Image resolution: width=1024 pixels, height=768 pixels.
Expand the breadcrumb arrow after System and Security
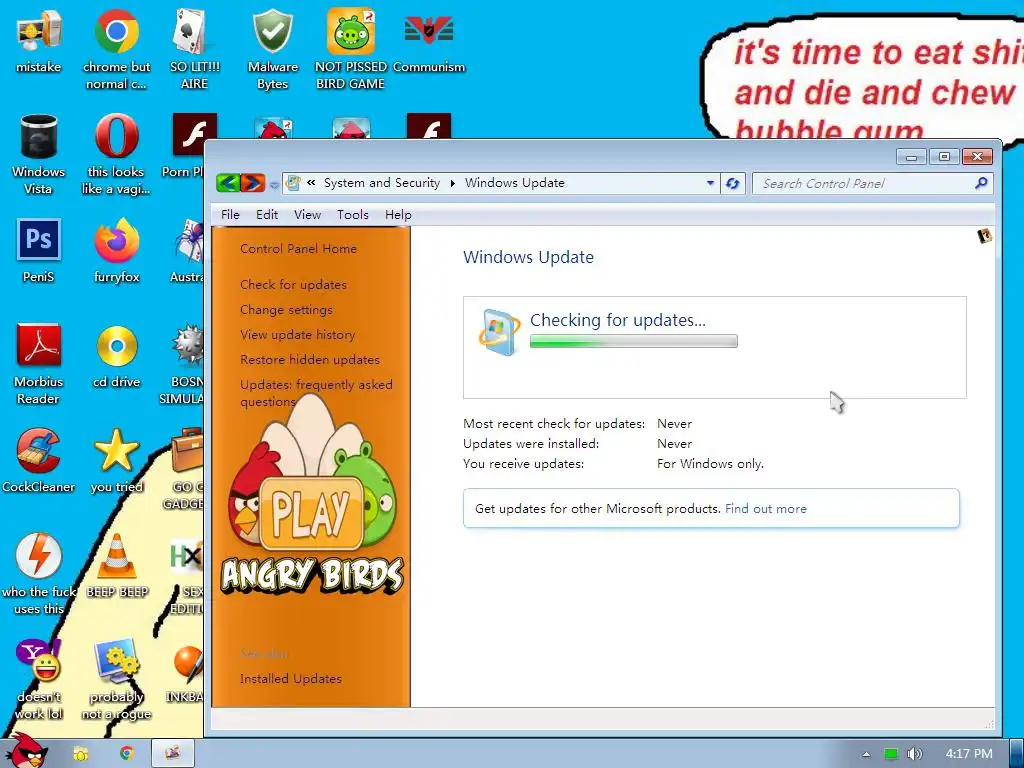[453, 184]
